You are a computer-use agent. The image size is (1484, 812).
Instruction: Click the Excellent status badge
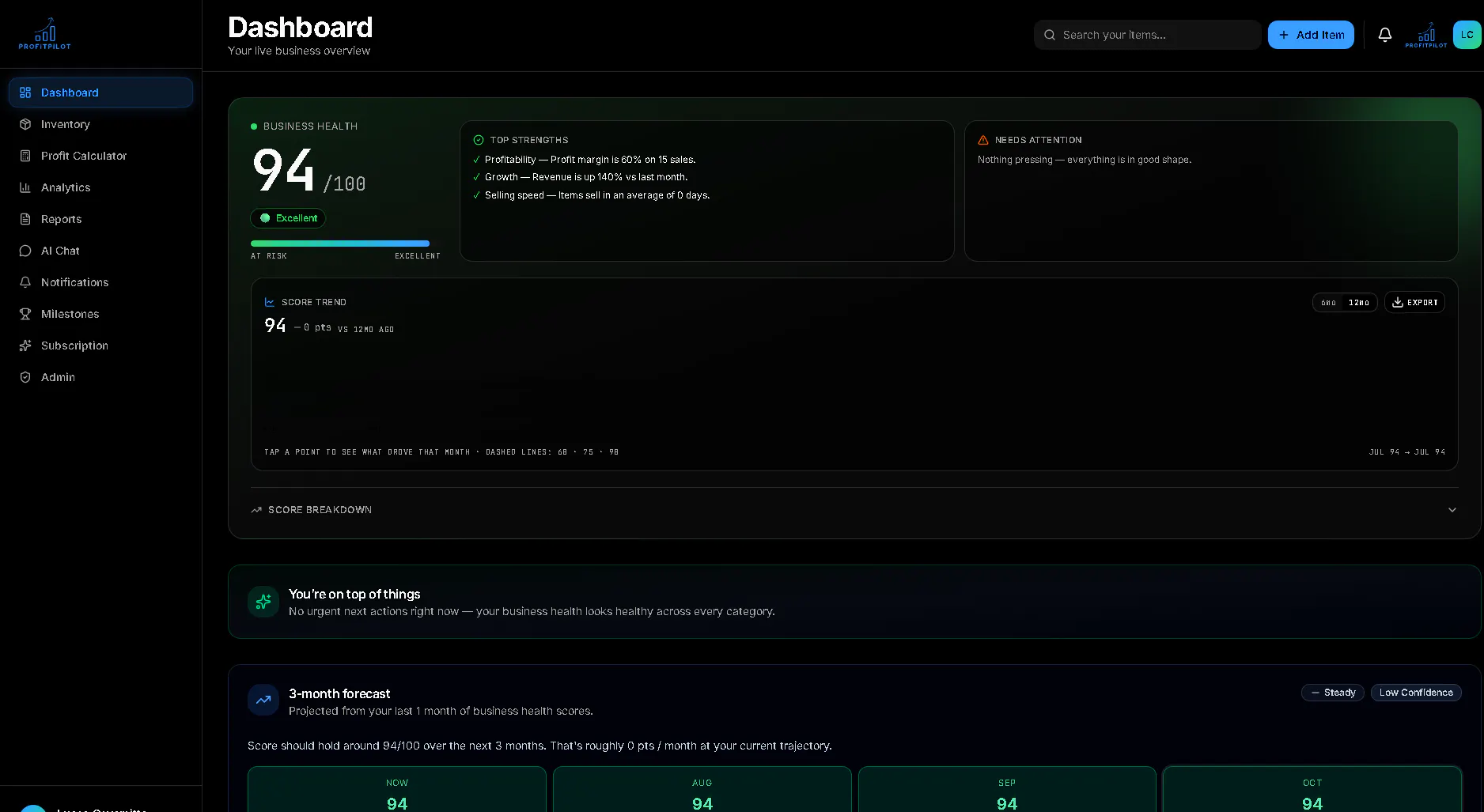pyautogui.click(x=288, y=218)
